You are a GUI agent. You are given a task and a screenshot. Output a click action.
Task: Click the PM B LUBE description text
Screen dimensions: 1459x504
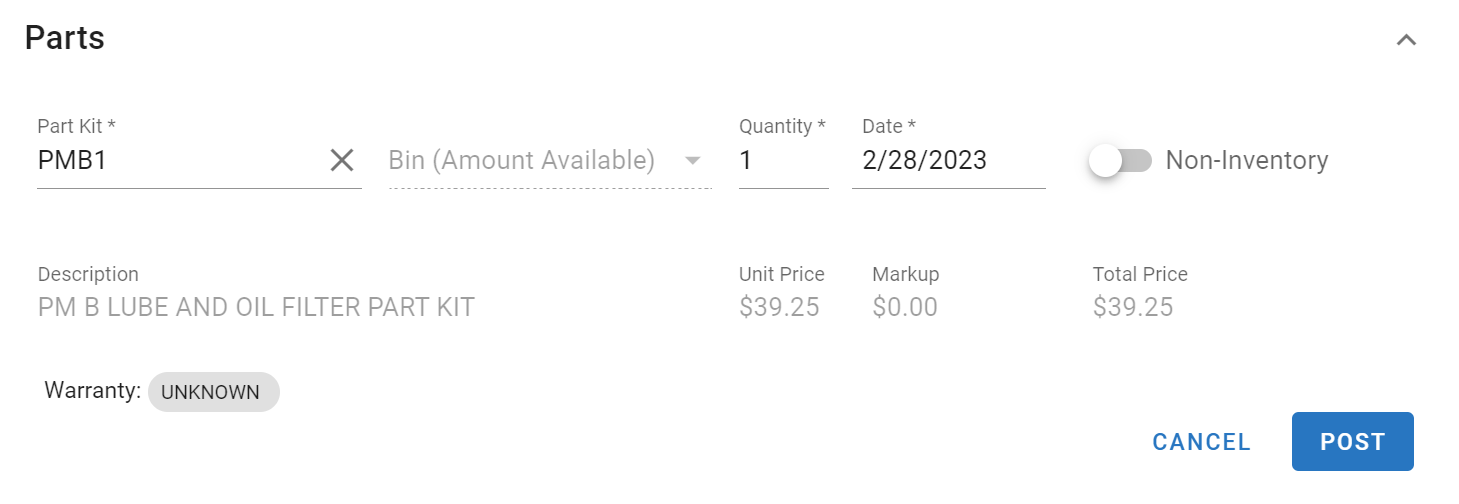click(256, 307)
